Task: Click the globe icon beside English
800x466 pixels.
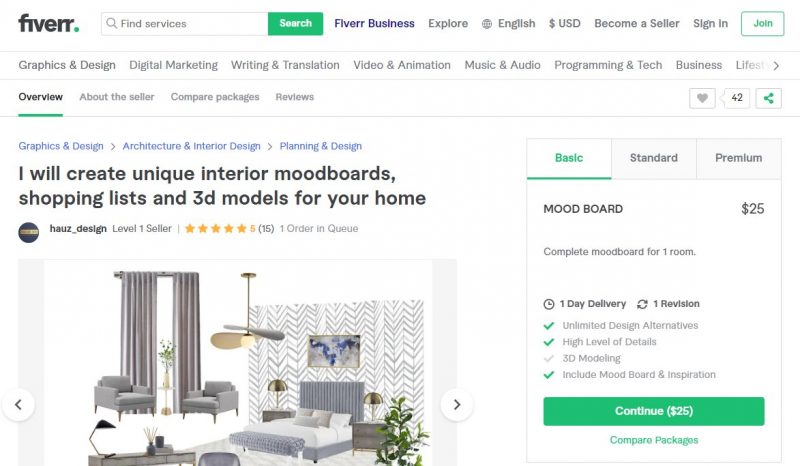Action: click(x=487, y=24)
